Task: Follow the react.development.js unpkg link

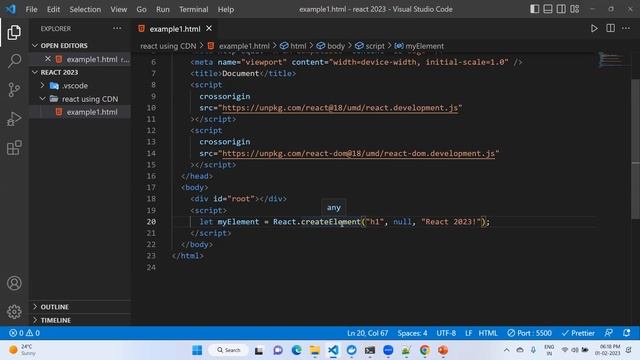Action: (340, 108)
